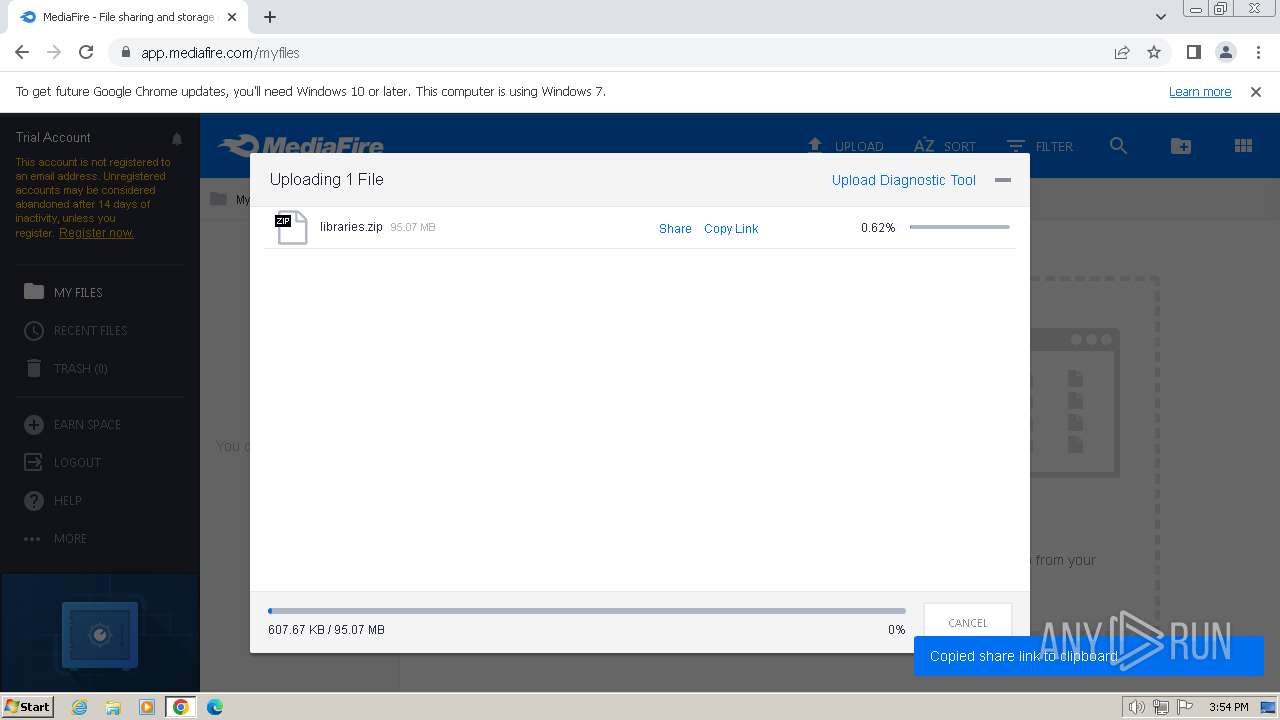
Task: Open the tab search dropdown
Action: click(x=1160, y=17)
